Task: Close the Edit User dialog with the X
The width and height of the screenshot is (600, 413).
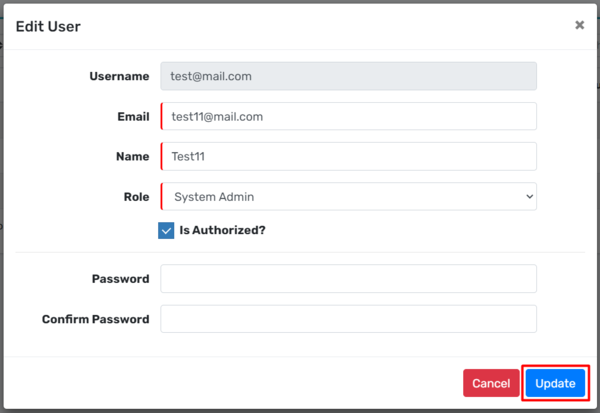Action: point(579,26)
